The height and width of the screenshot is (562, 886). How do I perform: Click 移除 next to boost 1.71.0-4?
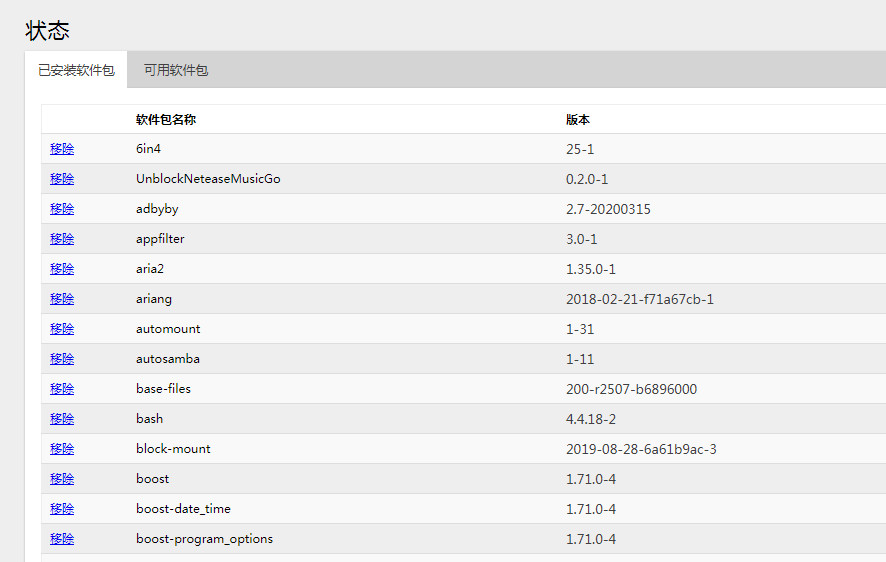coord(62,479)
